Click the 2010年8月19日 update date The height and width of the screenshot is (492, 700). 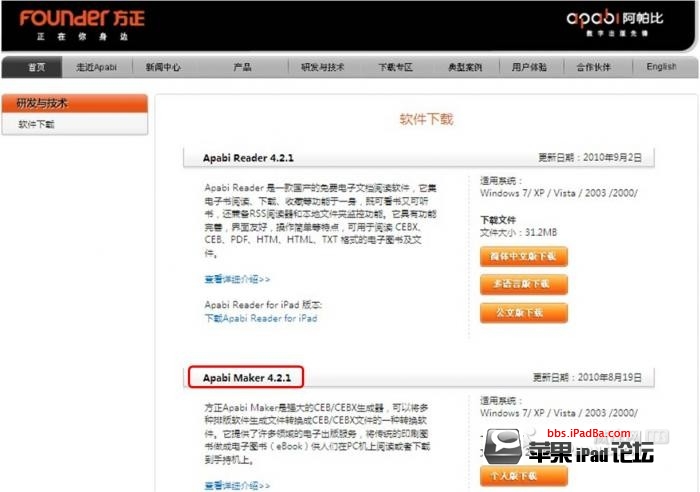click(609, 378)
